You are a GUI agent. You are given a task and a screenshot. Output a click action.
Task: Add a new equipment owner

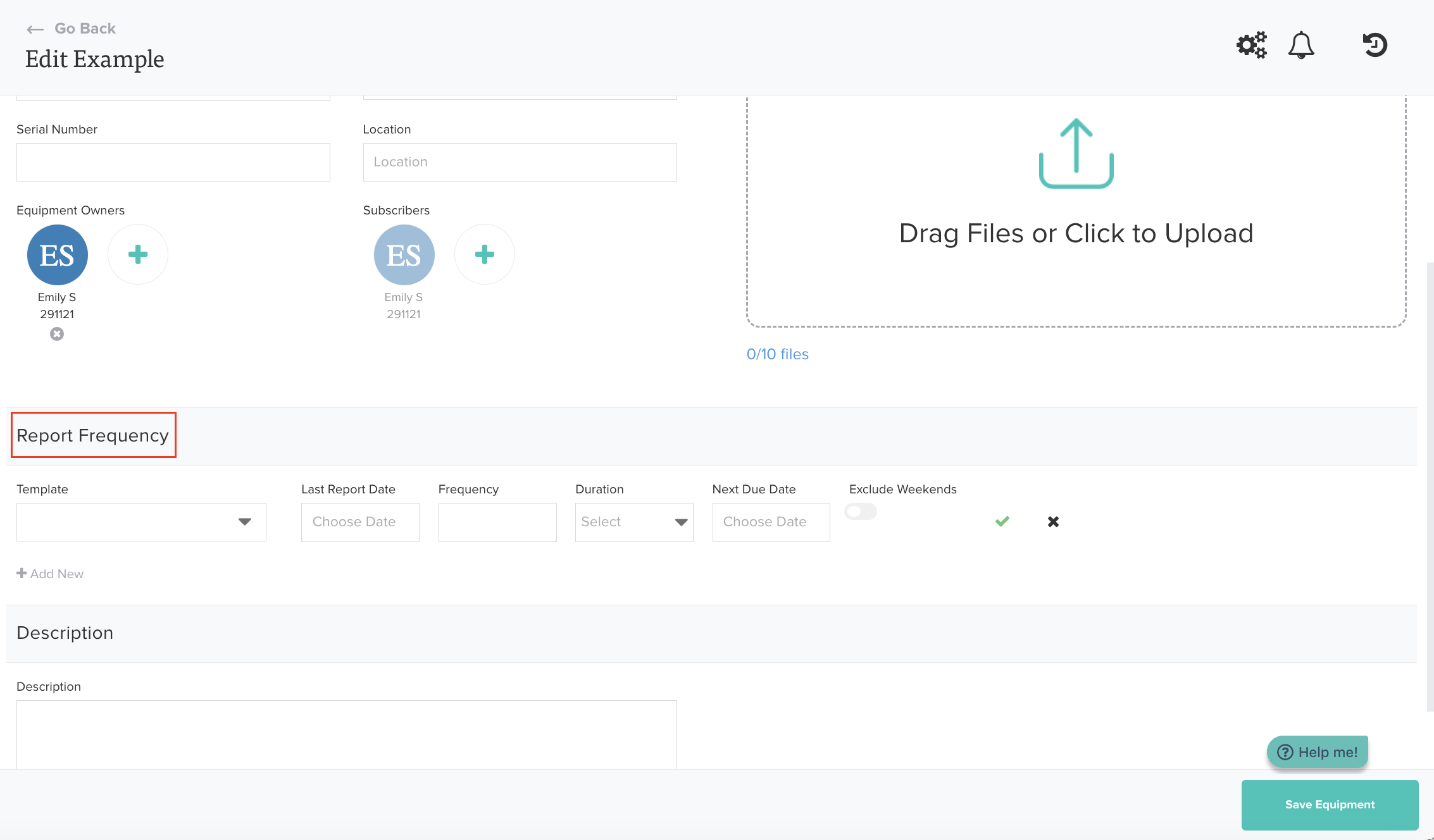138,254
